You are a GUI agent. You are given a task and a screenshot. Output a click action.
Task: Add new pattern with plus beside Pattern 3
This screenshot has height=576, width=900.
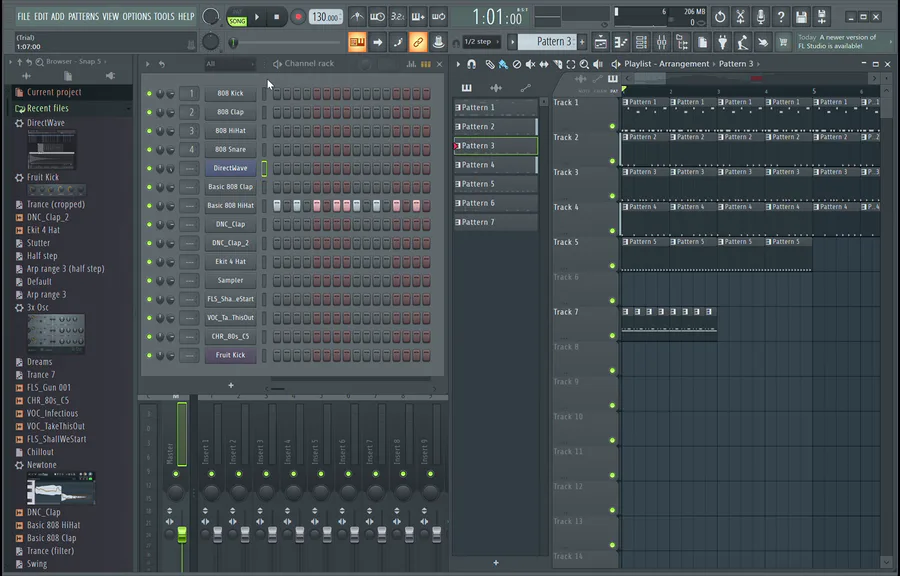click(582, 41)
